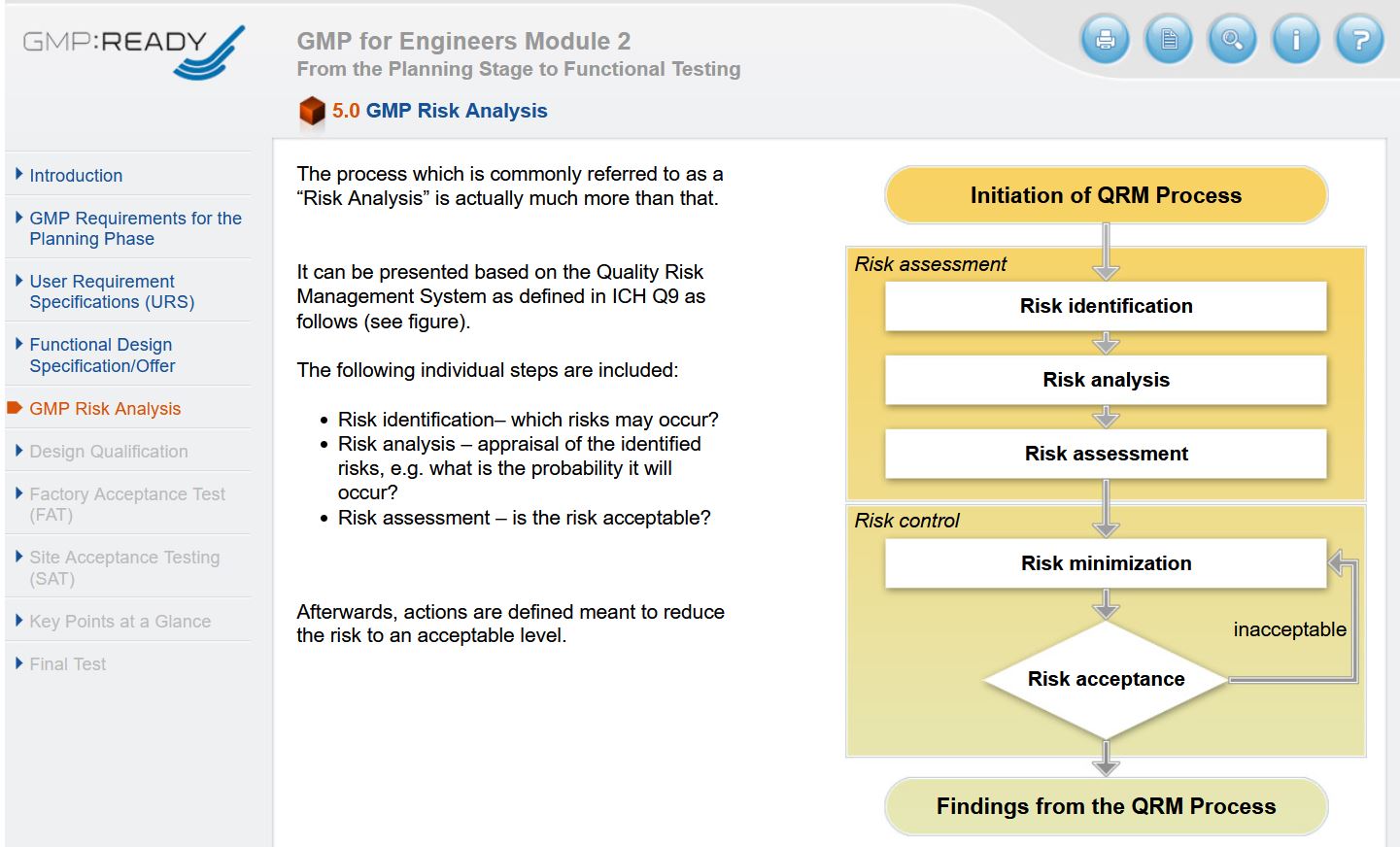Click the GMP:READY logo

tap(133, 51)
